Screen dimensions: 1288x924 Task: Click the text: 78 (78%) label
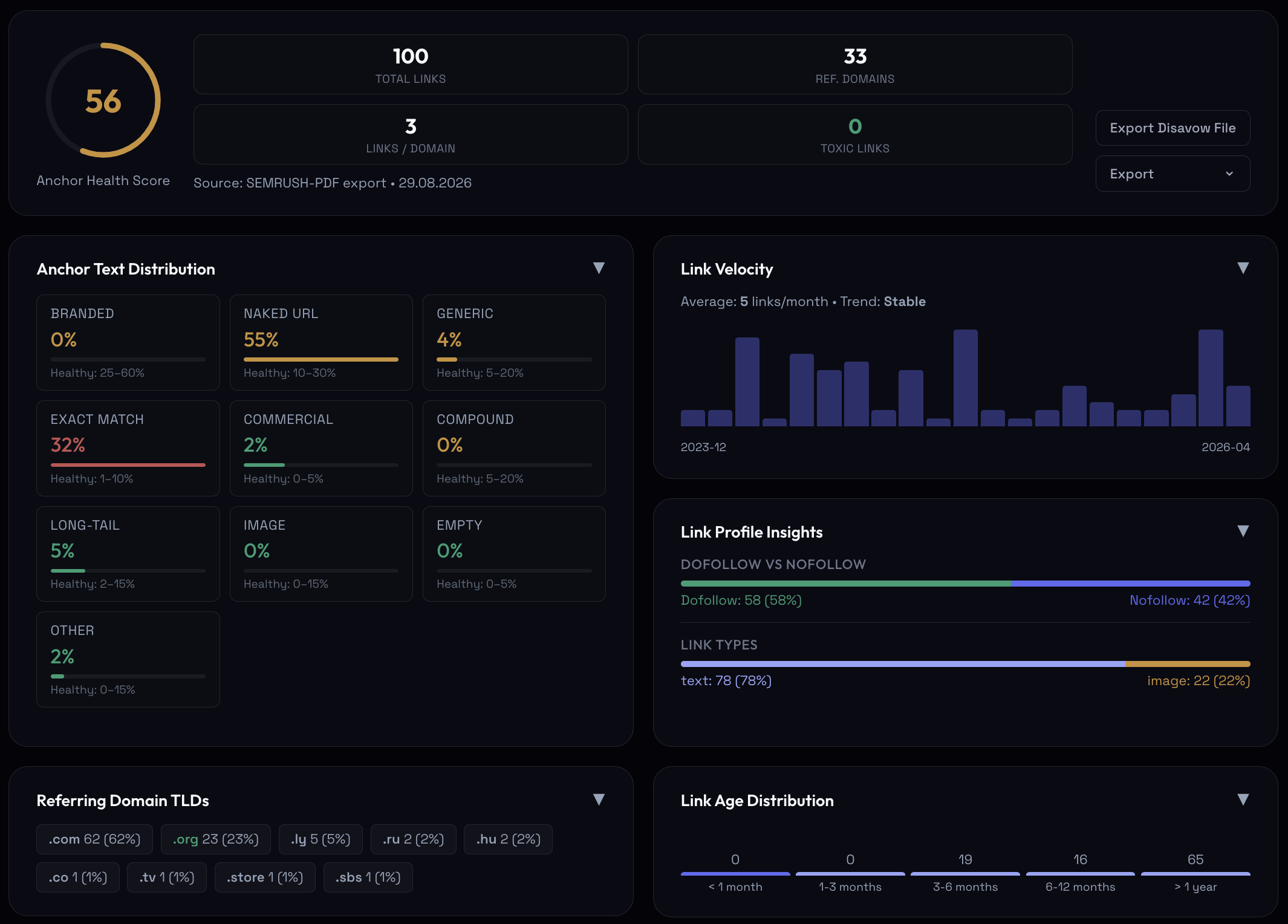726,680
